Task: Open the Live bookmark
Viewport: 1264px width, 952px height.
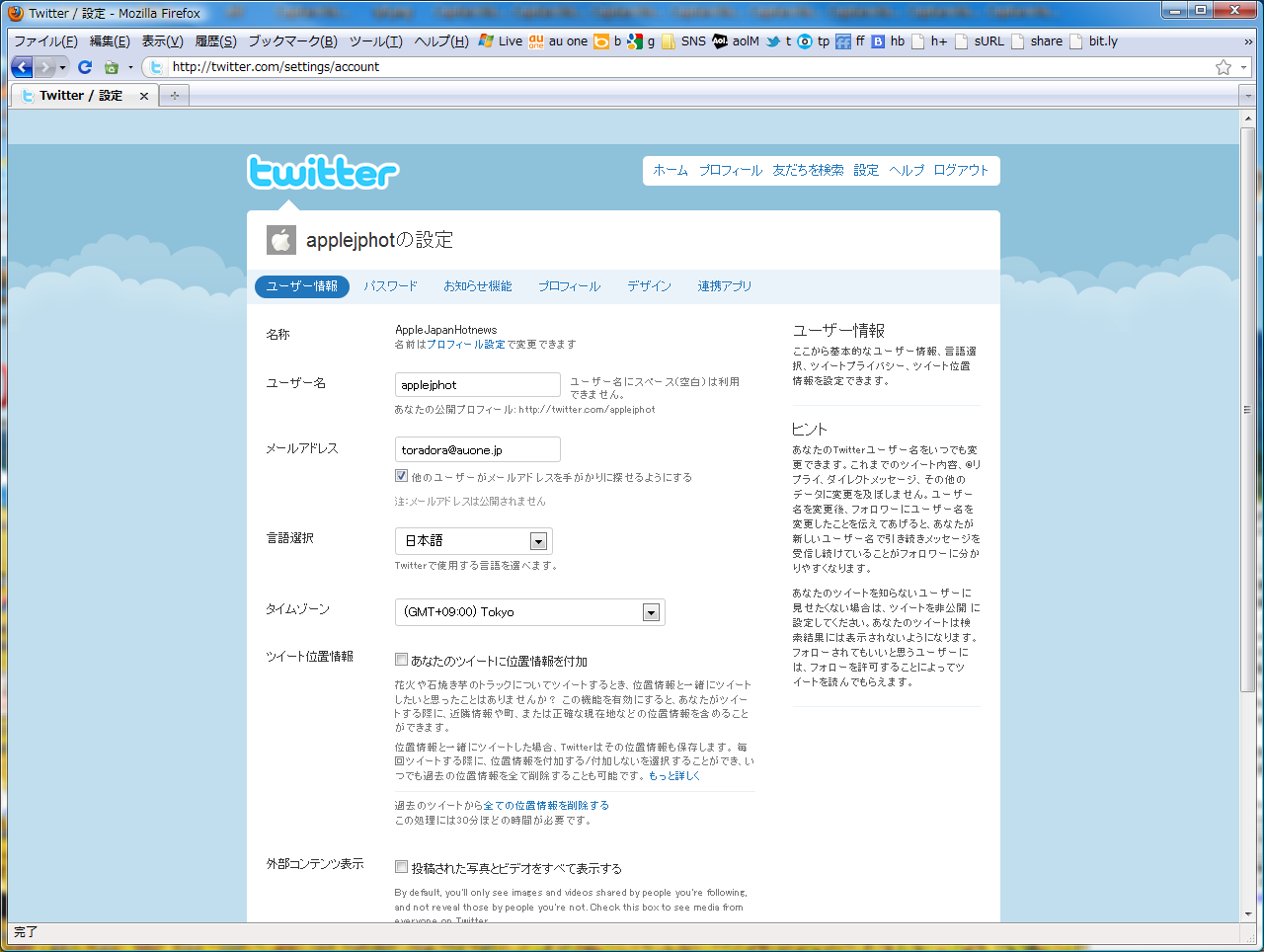Action: click(x=501, y=41)
